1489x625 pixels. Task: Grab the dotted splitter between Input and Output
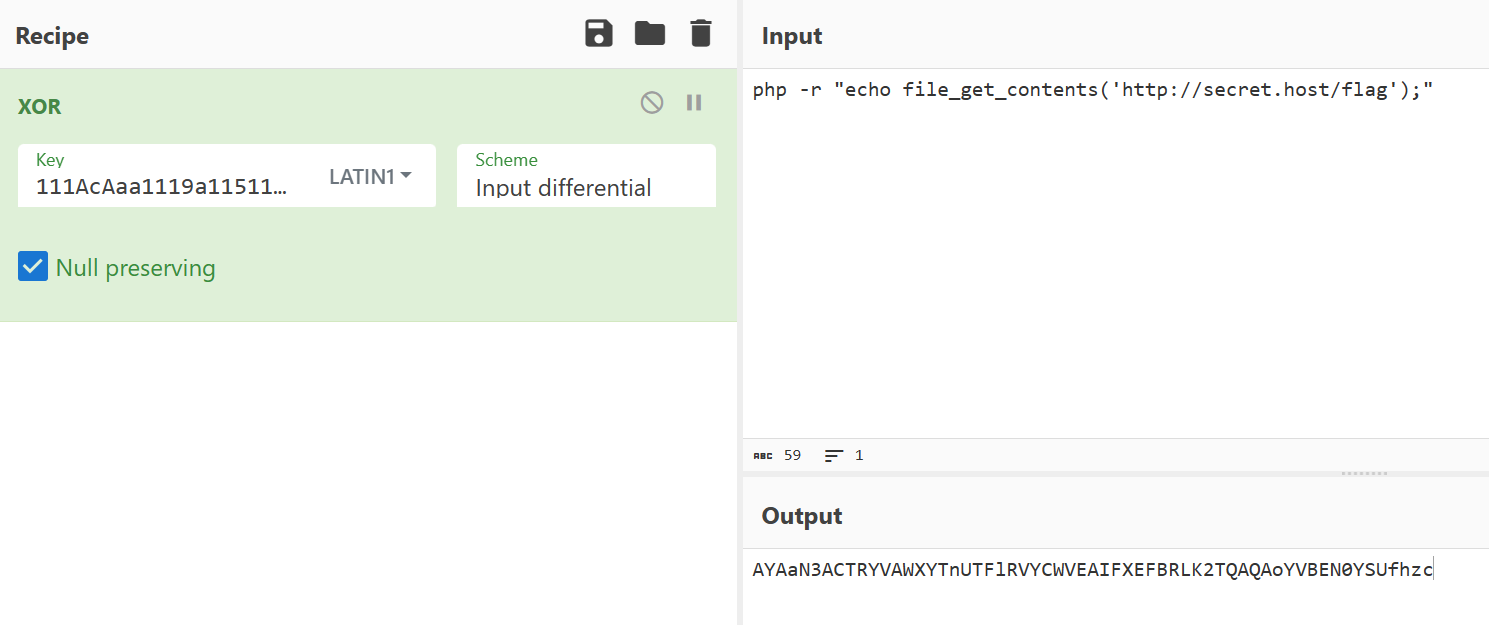(x=1363, y=473)
